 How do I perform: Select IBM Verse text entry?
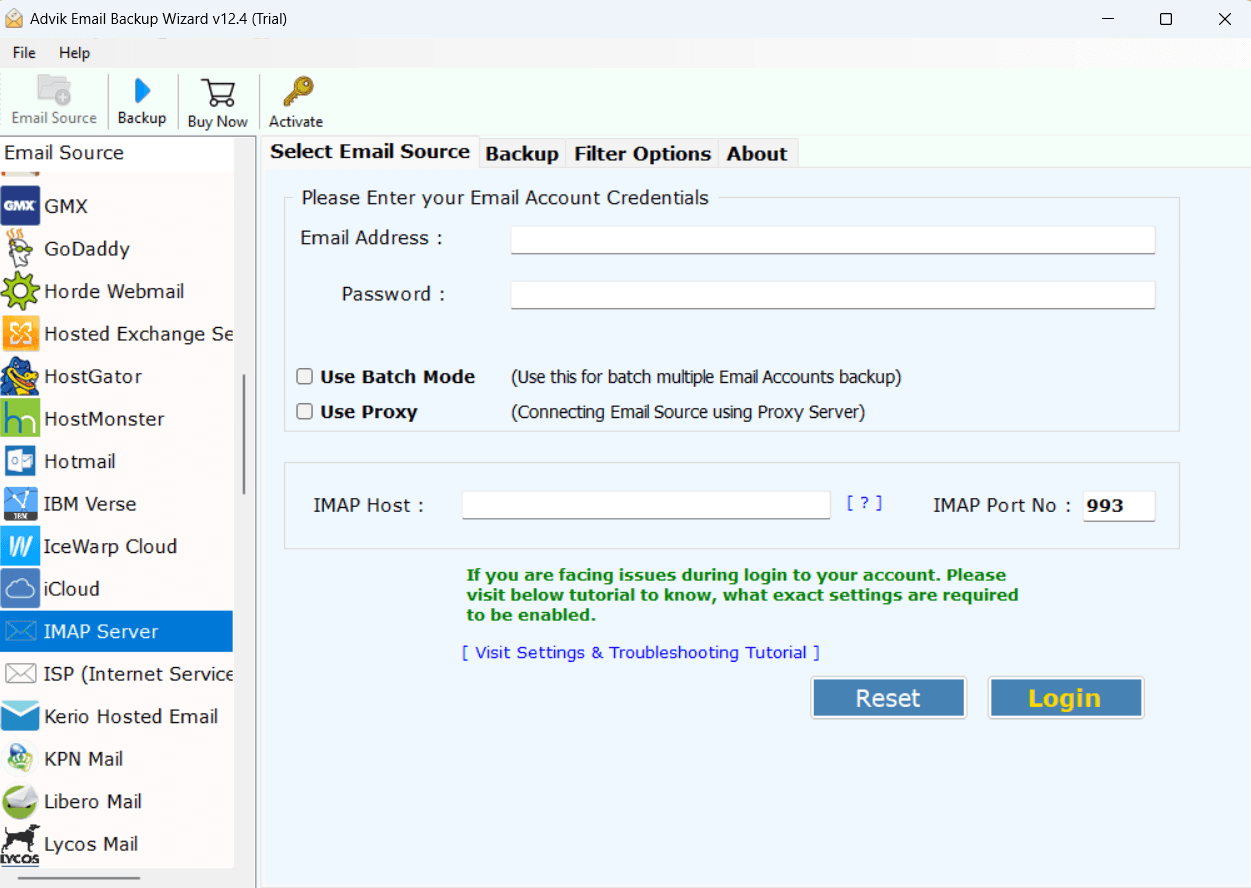pos(90,503)
